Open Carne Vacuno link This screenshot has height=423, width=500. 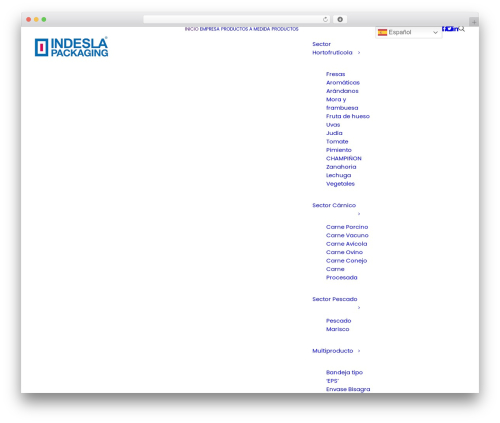tap(347, 235)
